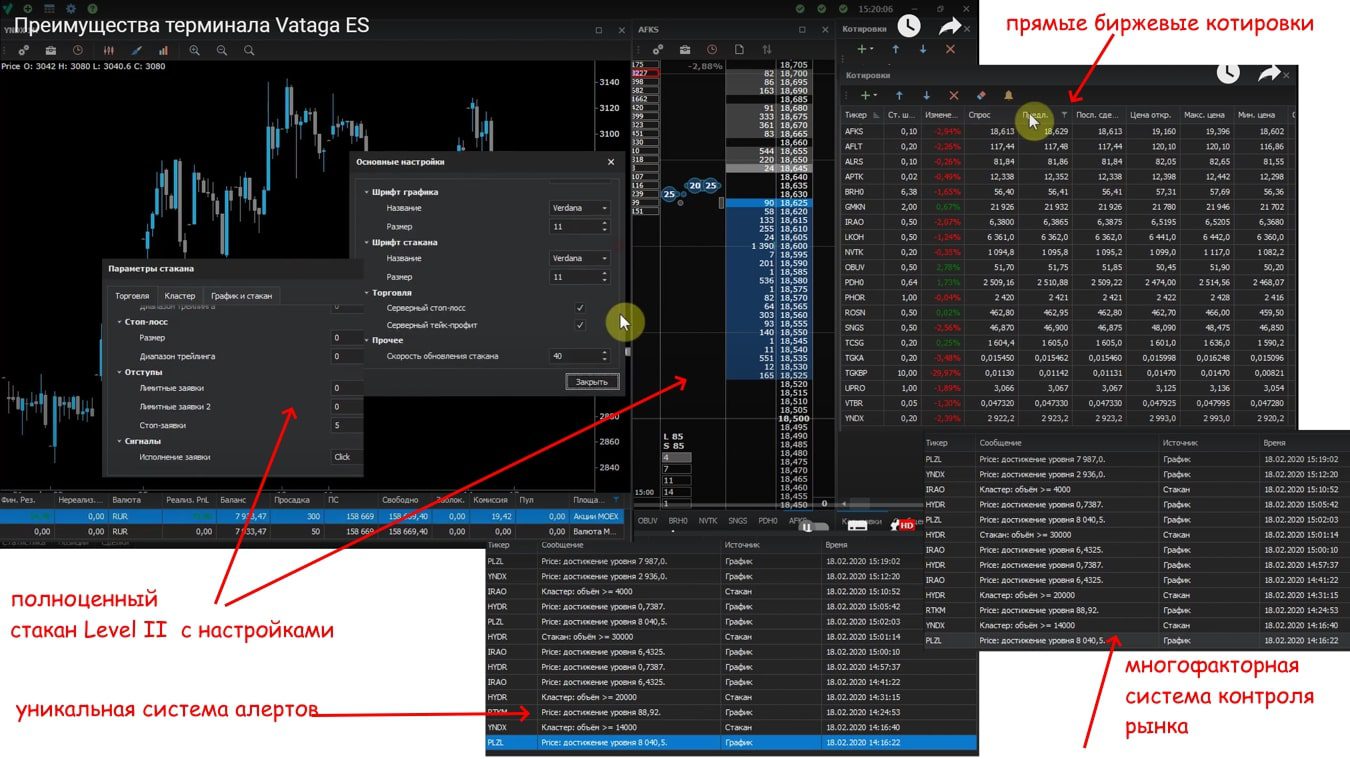Click Стоп-заявки value field
The width and height of the screenshot is (1350, 759).
[x=347, y=425]
